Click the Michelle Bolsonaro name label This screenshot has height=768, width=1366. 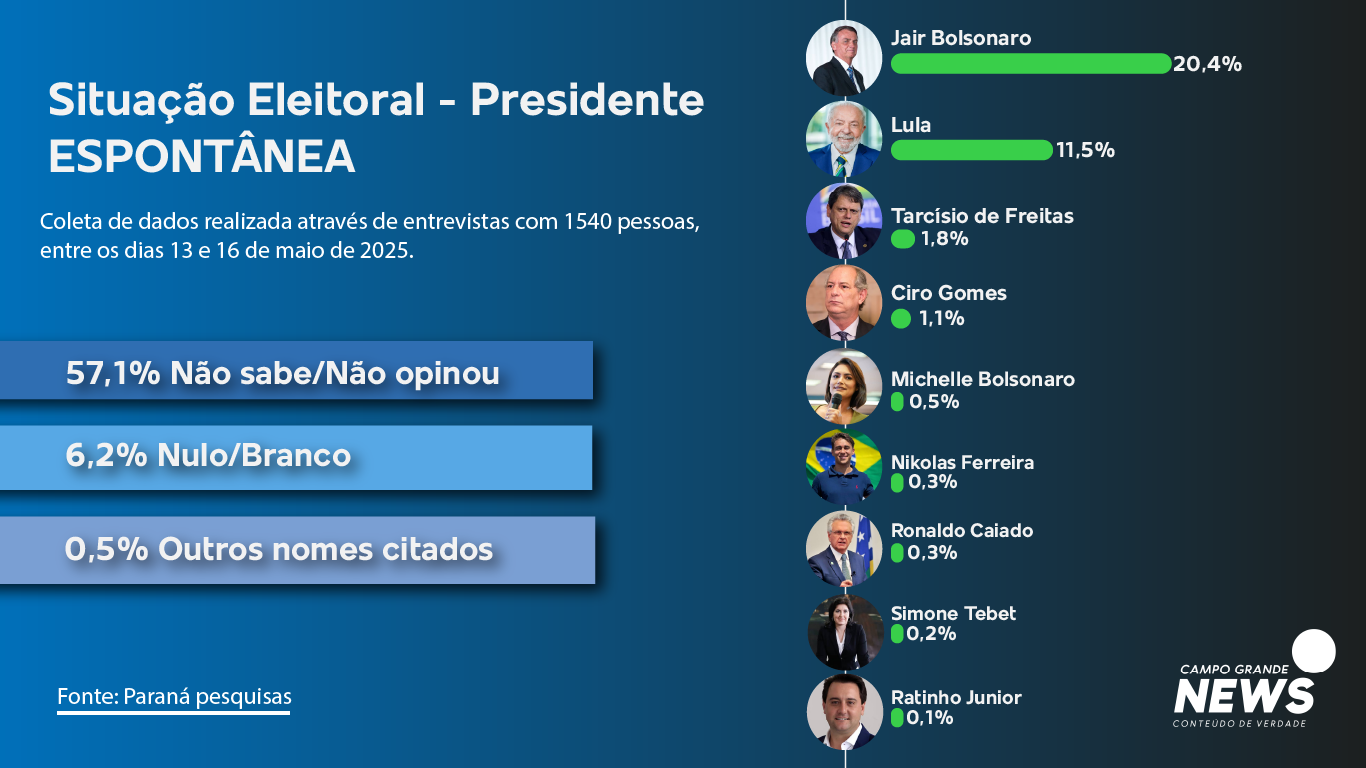(983, 379)
